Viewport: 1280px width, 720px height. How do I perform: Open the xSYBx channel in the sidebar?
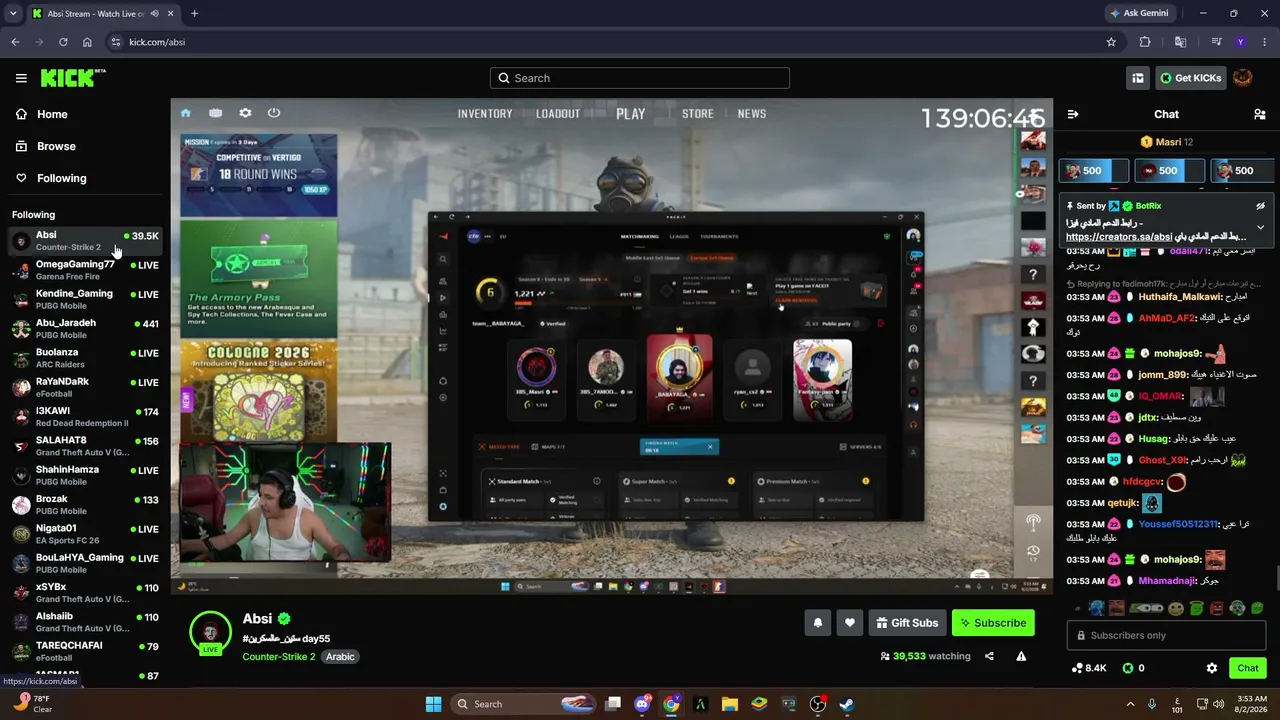pyautogui.click(x=85, y=593)
